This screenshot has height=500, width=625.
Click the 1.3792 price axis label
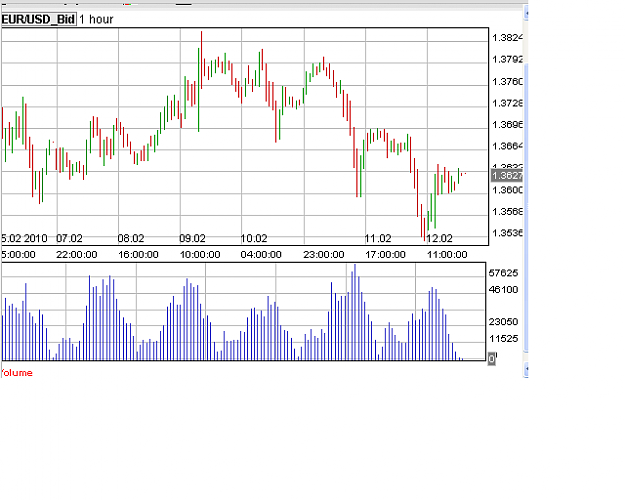pos(507,59)
